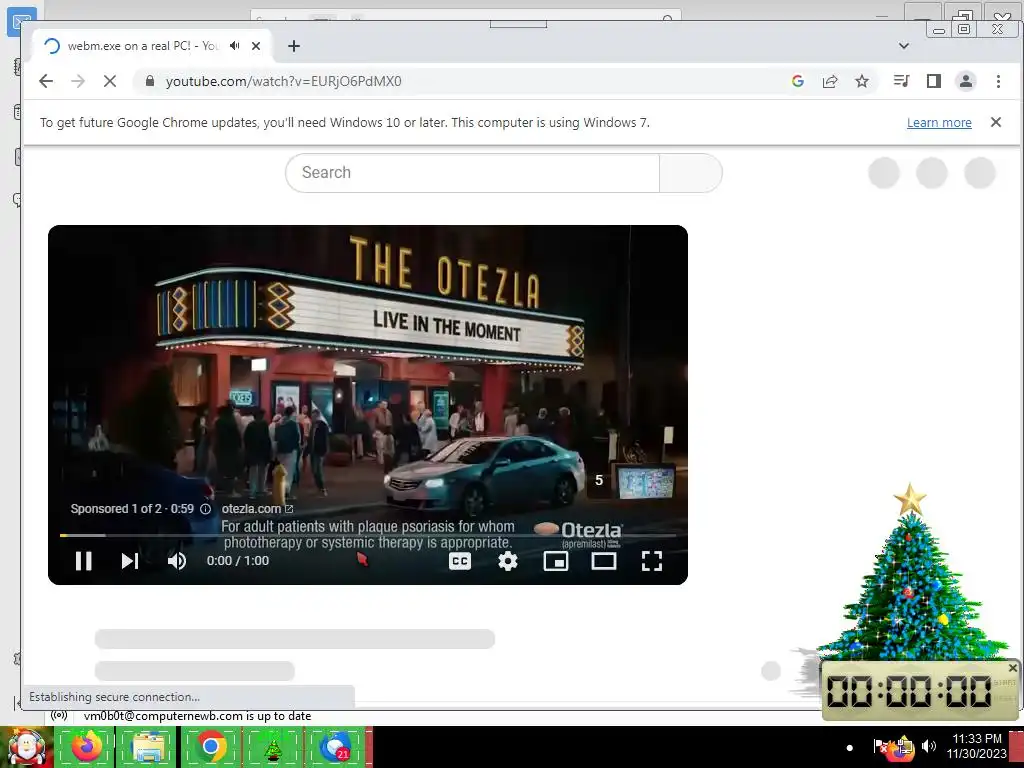Click skip ad countdown thumbnail
The height and width of the screenshot is (768, 1024).
coord(631,481)
